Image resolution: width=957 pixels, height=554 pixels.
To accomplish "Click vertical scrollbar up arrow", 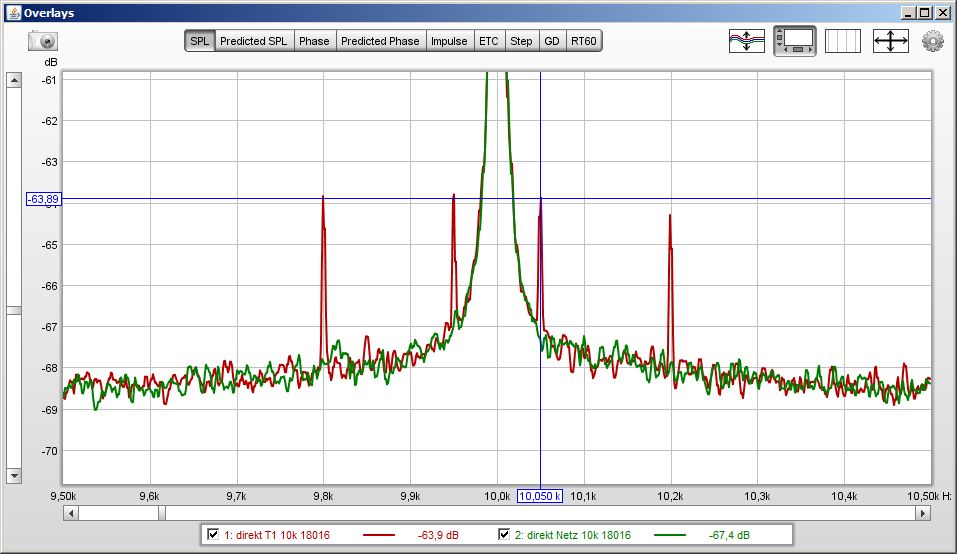I will tap(14, 80).
